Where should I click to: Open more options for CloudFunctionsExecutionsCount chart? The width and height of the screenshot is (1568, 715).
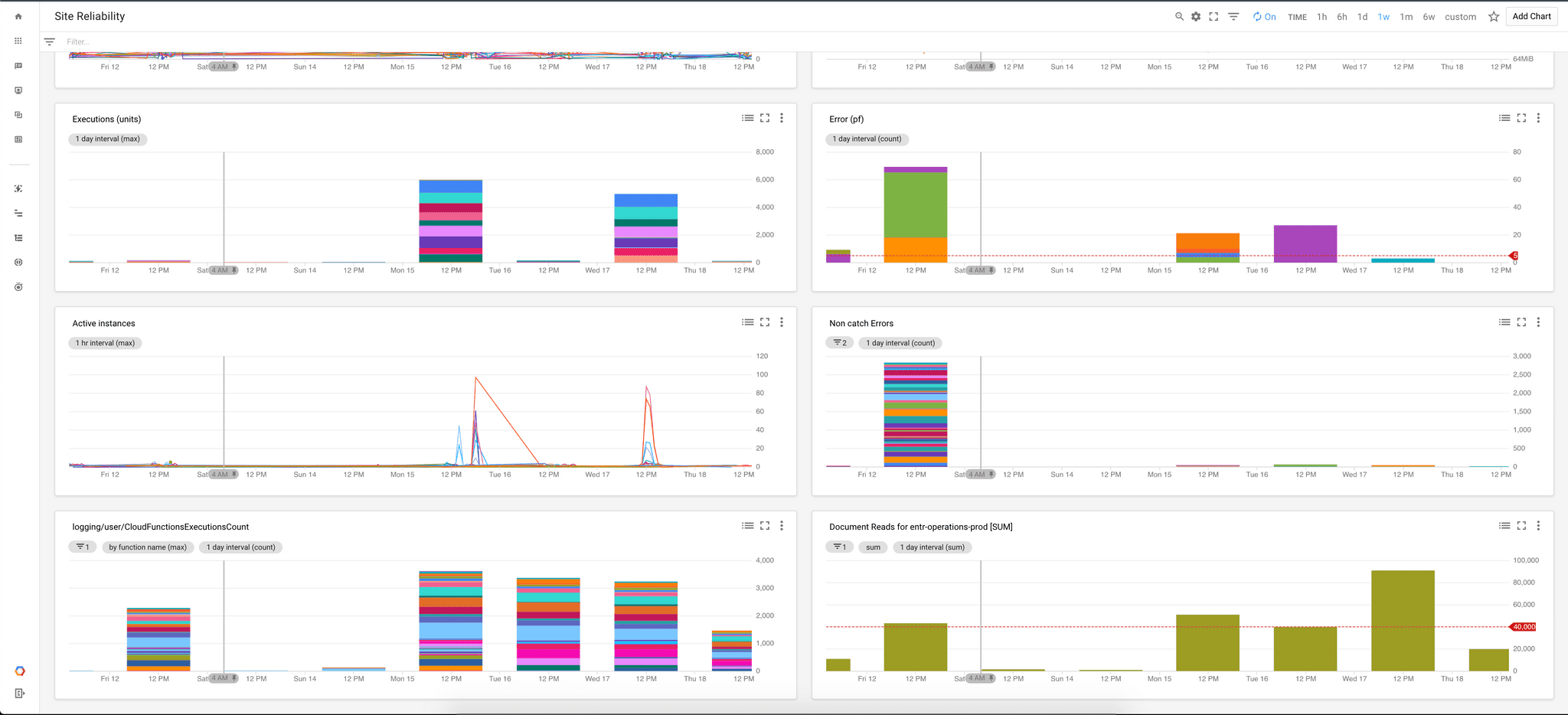[782, 526]
